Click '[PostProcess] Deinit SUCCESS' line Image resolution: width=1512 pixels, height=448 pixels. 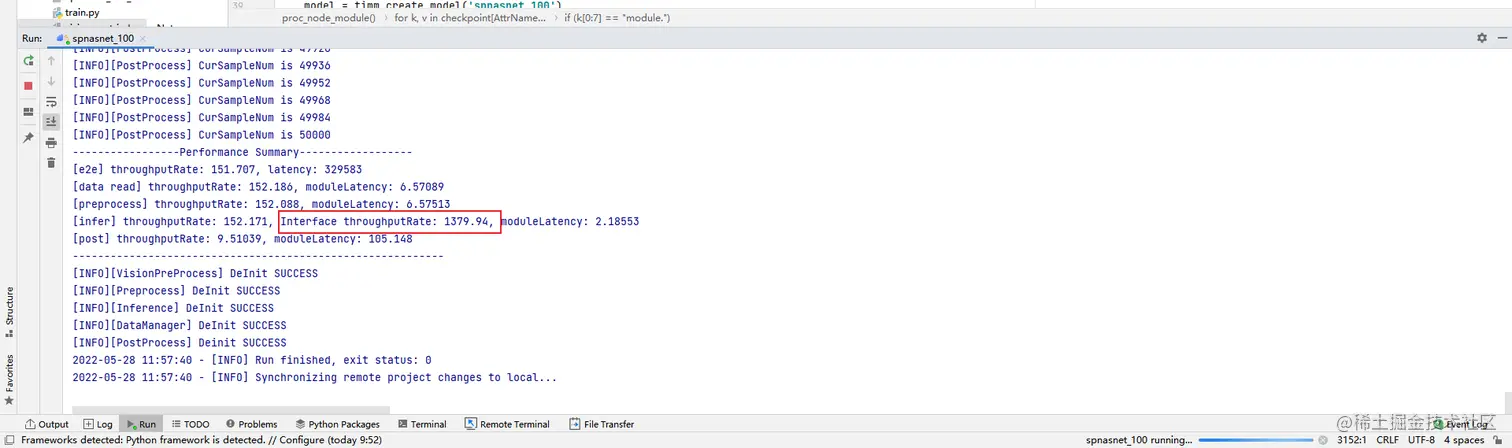[179, 342]
